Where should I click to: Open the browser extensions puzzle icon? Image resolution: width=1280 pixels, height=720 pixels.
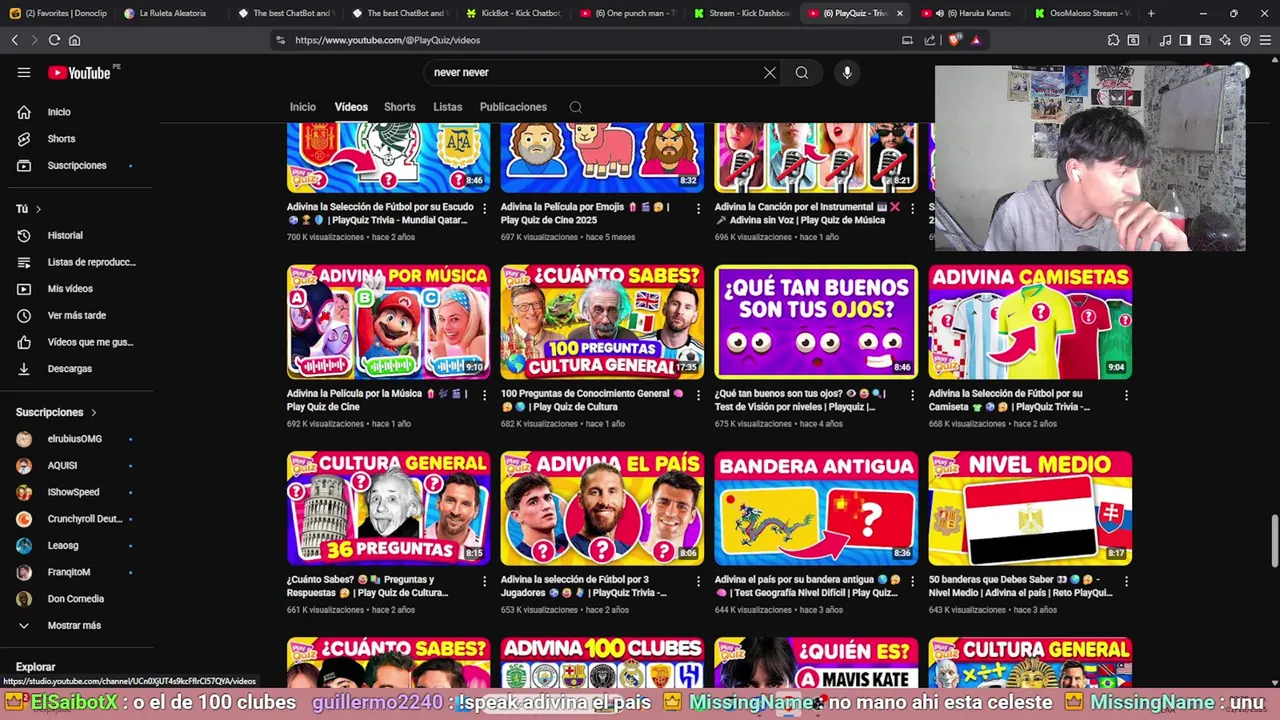tap(1113, 40)
